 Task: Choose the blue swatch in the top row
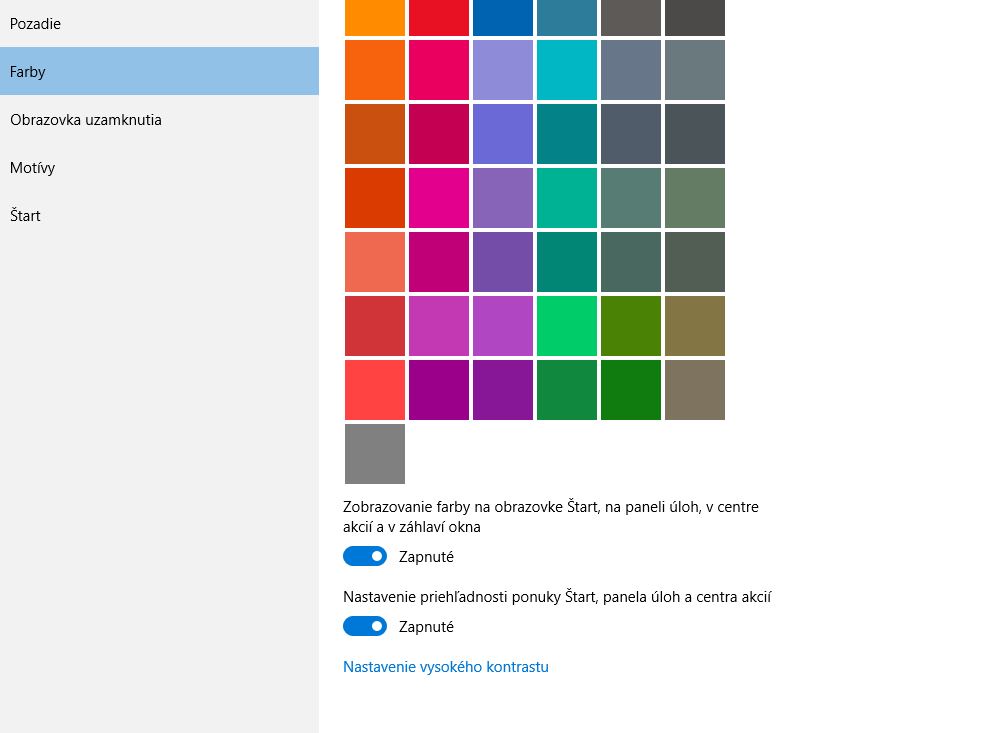pos(502,18)
